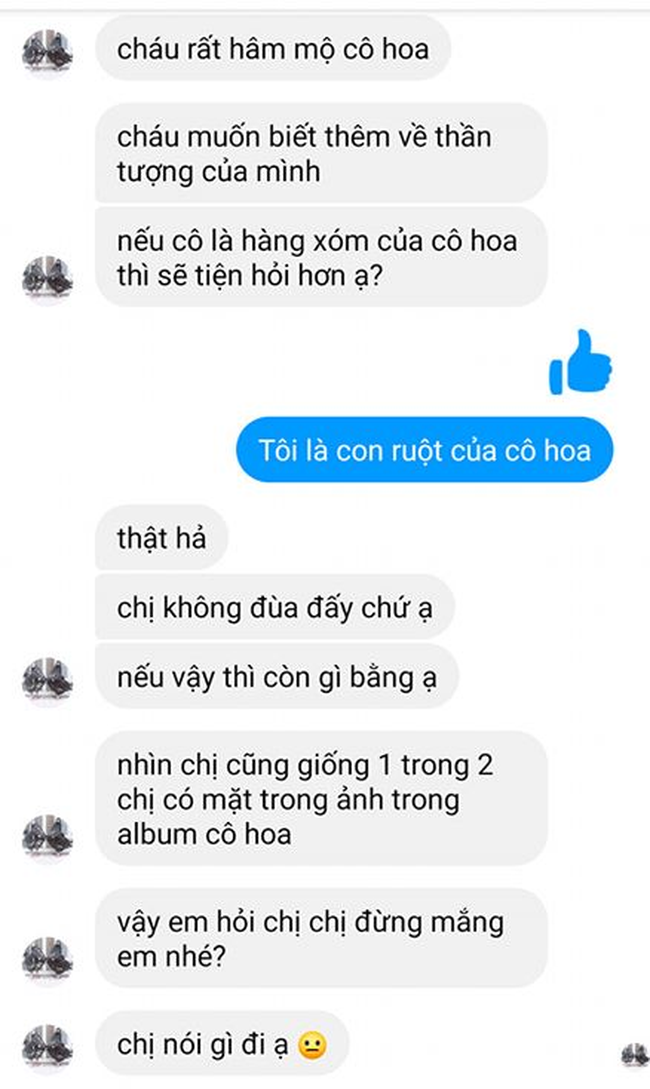Image resolution: width=650 pixels, height=1089 pixels.
Task: Tap message 'chị không đùa đấy chứ ạ'
Action: (x=275, y=608)
